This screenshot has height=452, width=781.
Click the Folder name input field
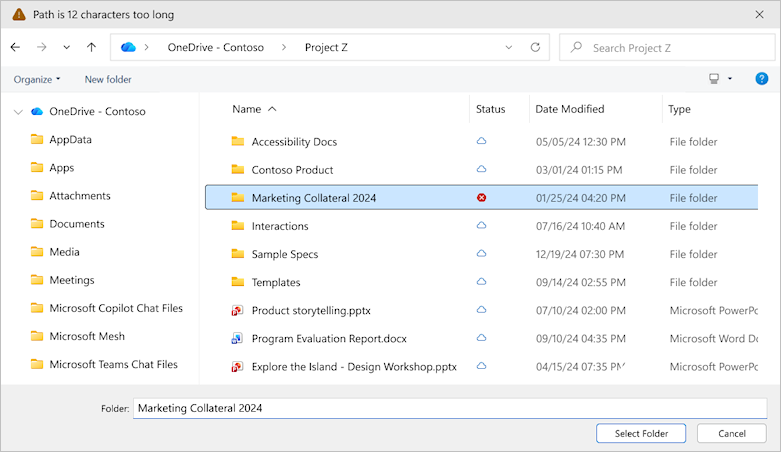coord(450,408)
